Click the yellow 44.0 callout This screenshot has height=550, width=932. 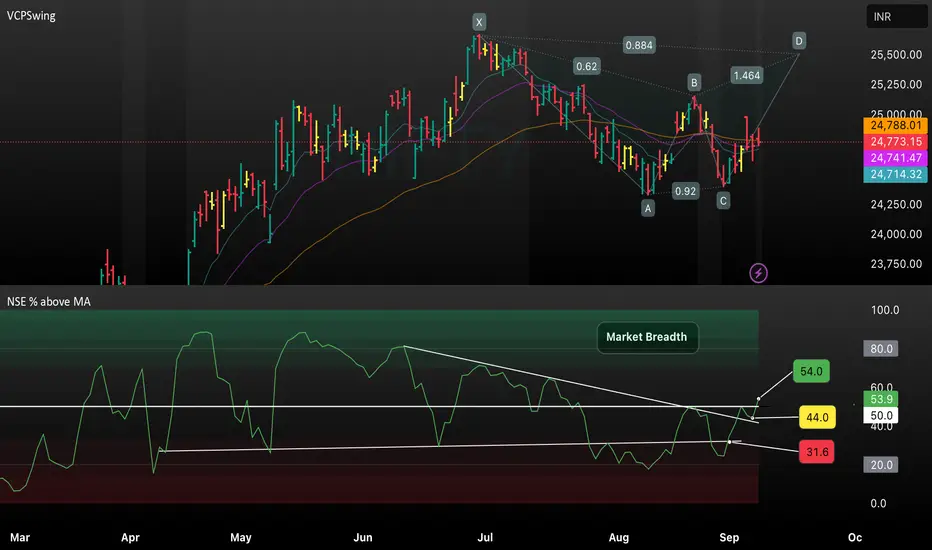click(x=817, y=417)
